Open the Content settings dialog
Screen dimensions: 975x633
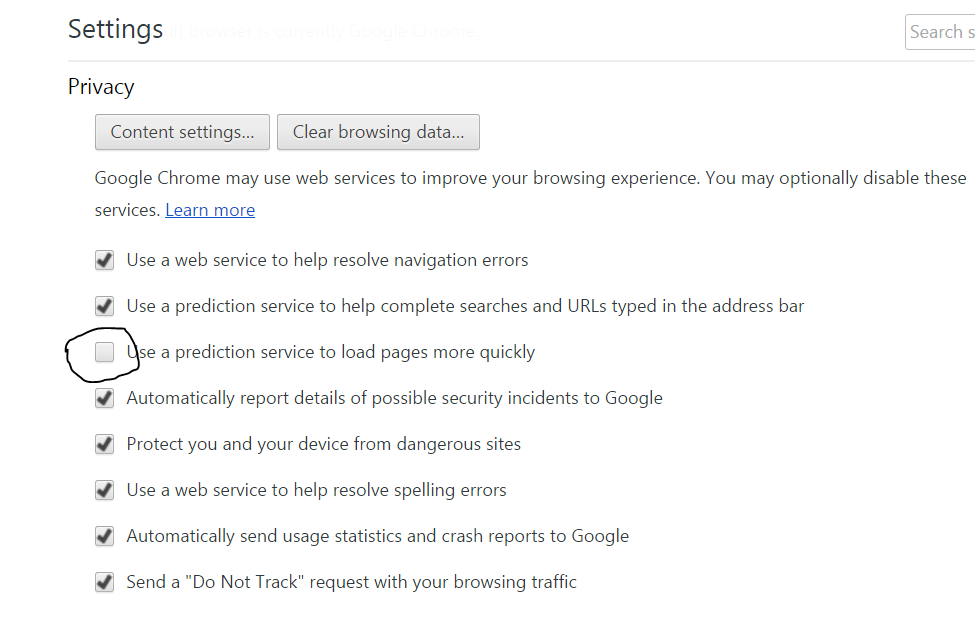point(182,132)
